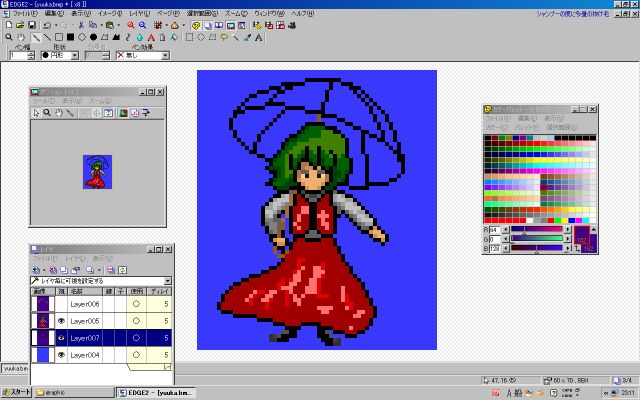This screenshot has height=400, width=640.
Task: Click the red Zoom in magnifier
Action: click(x=131, y=25)
